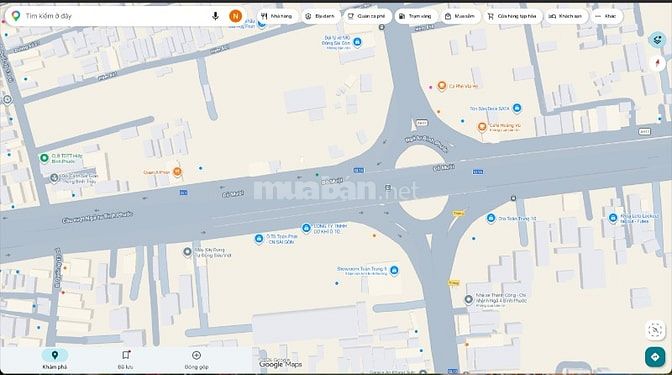Select the 'Cà Phê Vũ Hi' cafe pin
Viewport: 672px width, 375px height.
coord(442,86)
